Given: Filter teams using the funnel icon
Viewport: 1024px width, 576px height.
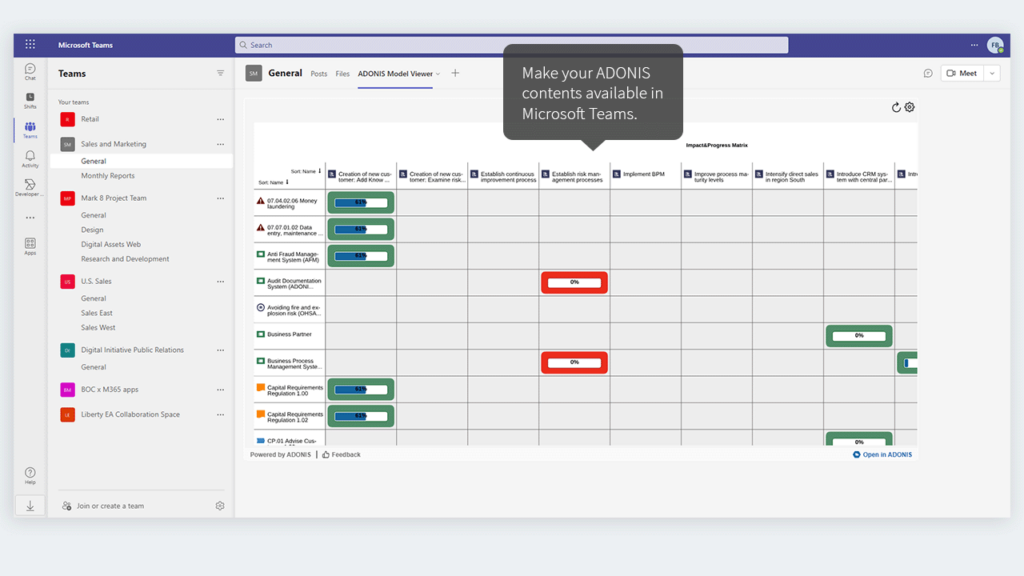Looking at the screenshot, I should tap(220, 72).
